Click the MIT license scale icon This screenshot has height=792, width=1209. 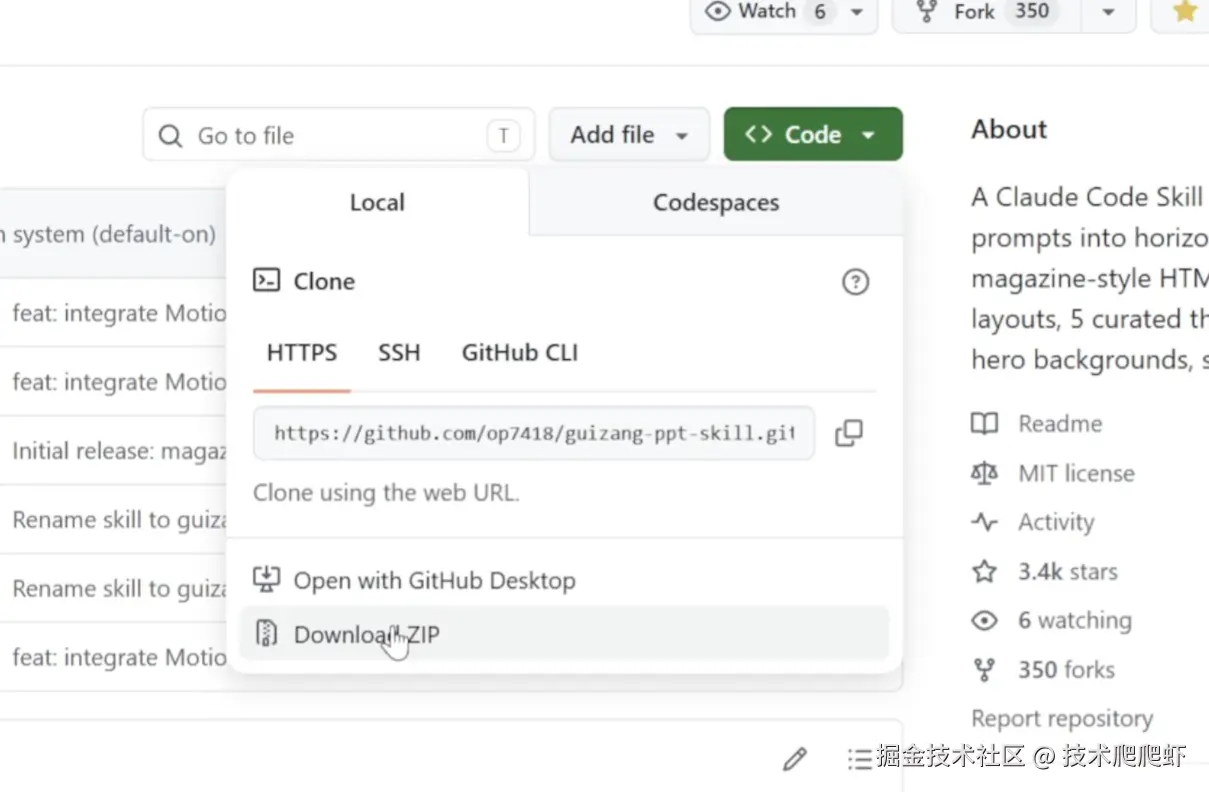pyautogui.click(x=985, y=473)
